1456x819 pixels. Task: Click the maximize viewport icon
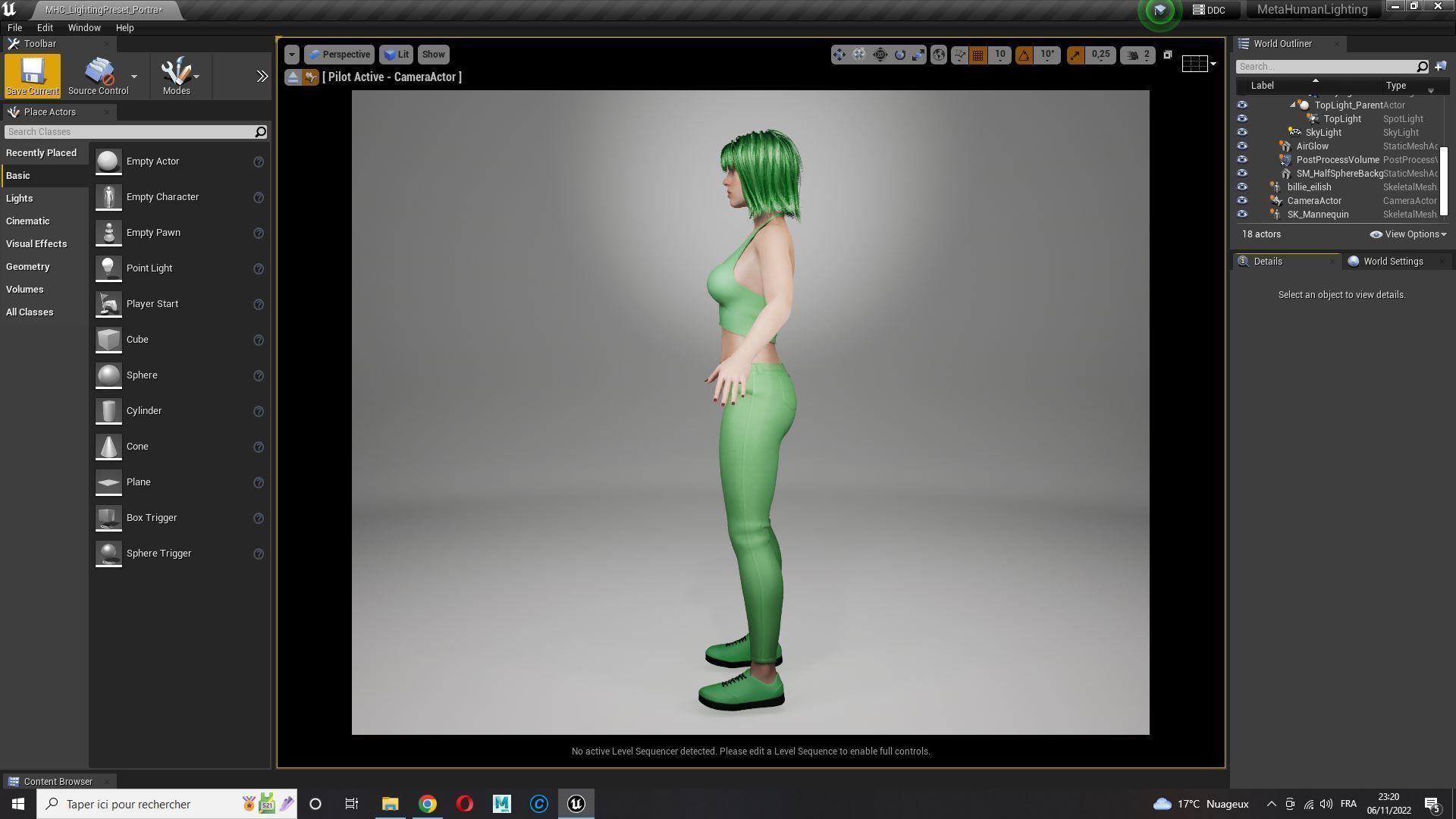pyautogui.click(x=1168, y=55)
